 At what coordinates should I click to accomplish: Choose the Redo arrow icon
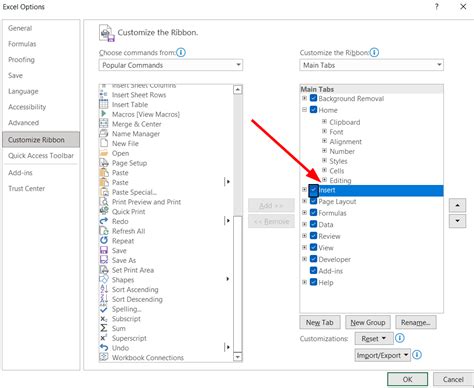[104, 221]
